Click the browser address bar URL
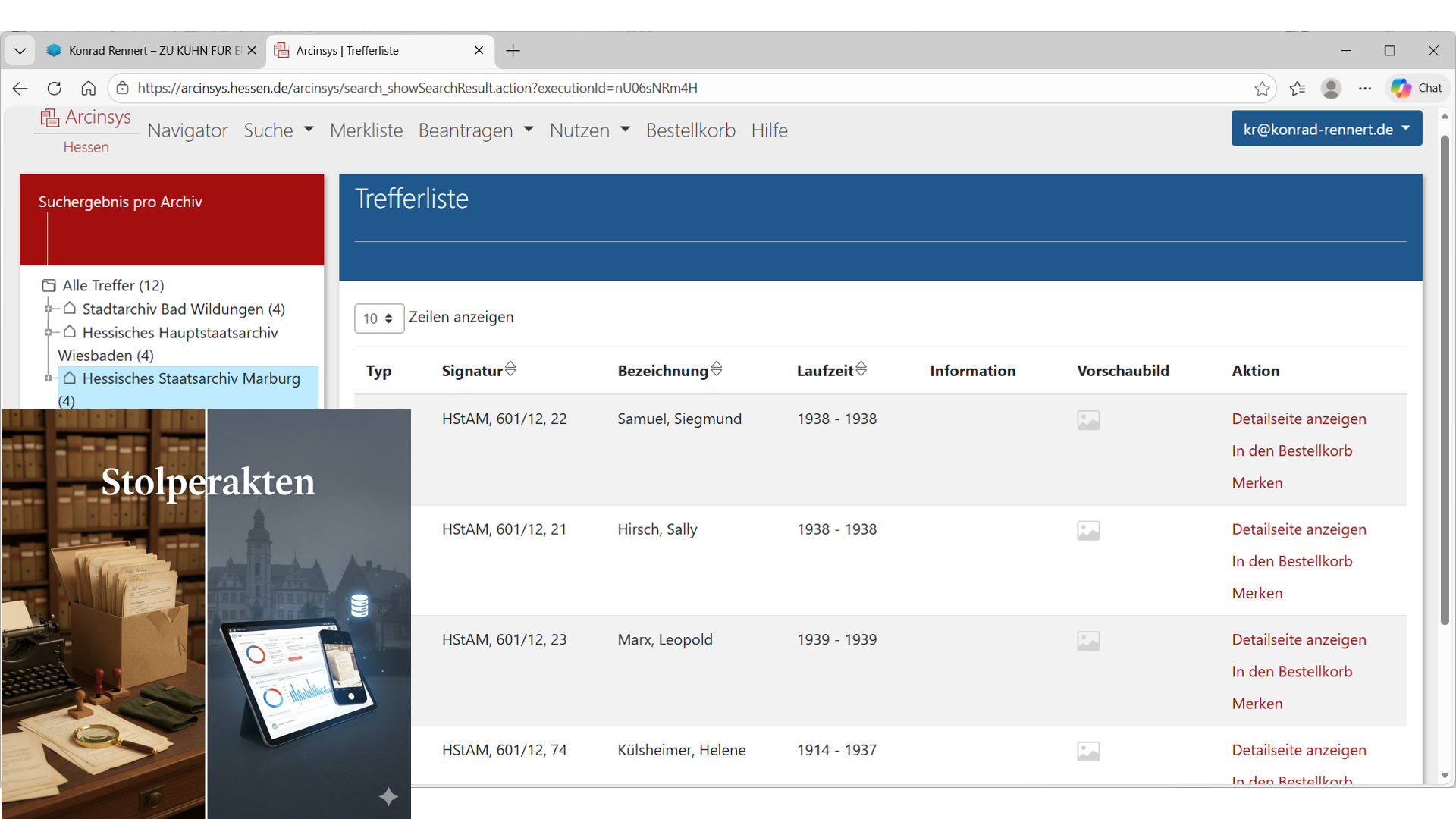The width and height of the screenshot is (1456, 819). pos(417,88)
